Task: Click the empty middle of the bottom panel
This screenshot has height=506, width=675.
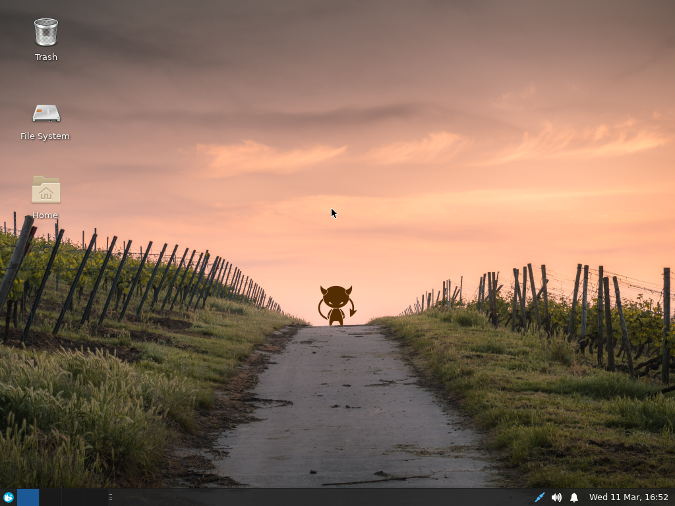Action: pos(320,497)
